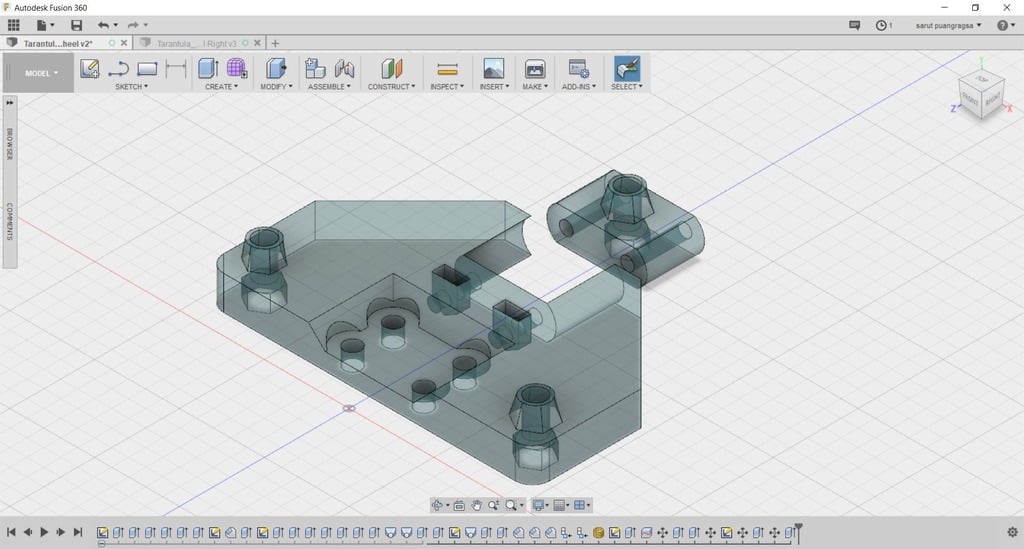Select the Pan hand tool
1024x549 pixels.
pos(477,505)
